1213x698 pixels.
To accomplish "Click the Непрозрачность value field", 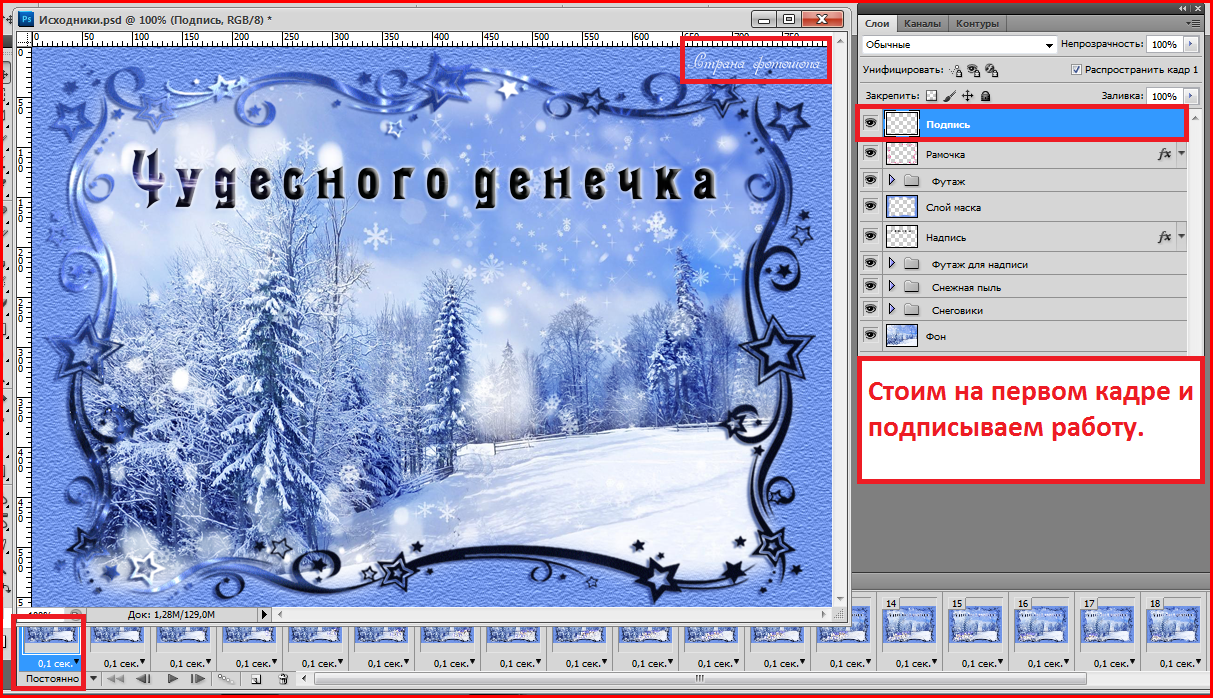I will point(1163,45).
